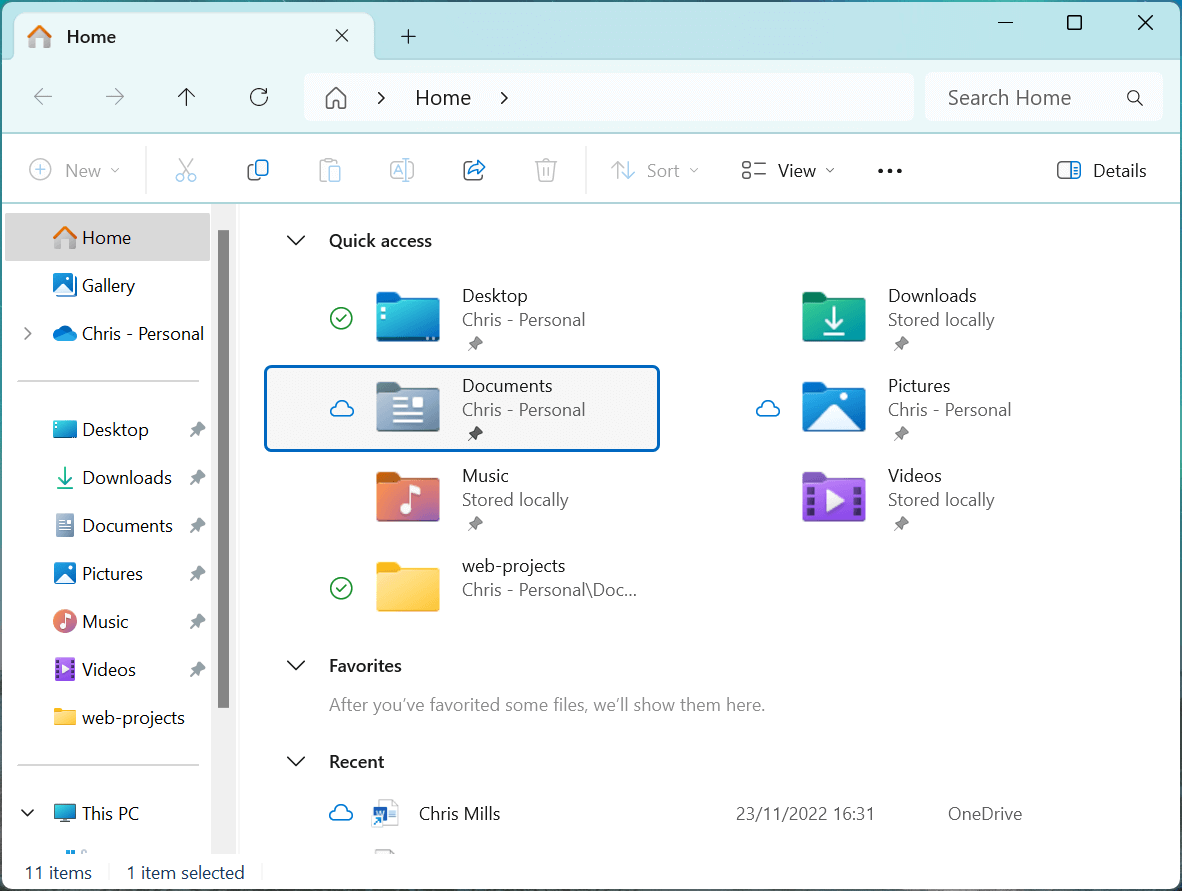This screenshot has width=1182, height=891.
Task: Toggle the Details pane
Action: point(1101,170)
